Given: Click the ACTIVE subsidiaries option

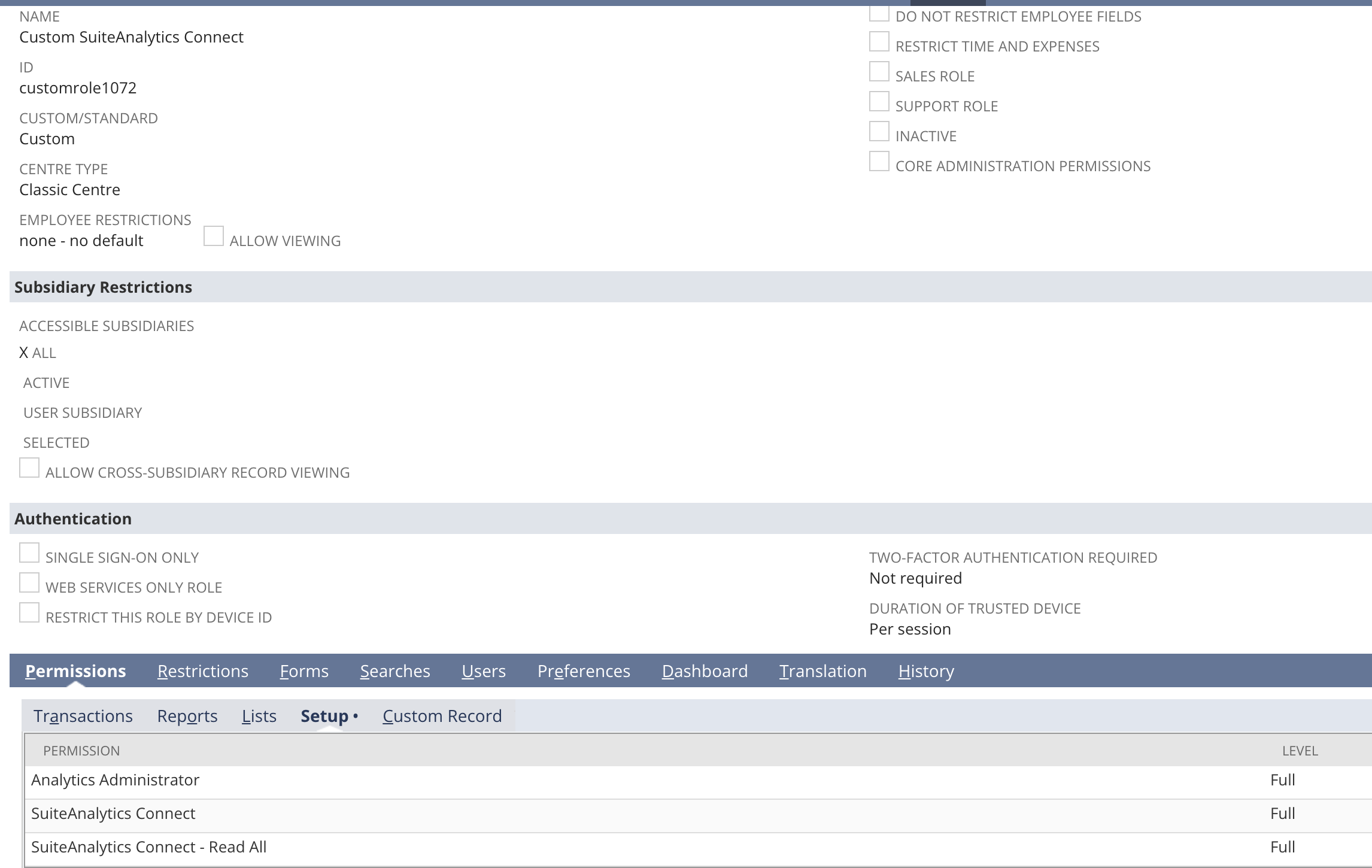Looking at the screenshot, I should pos(46,383).
